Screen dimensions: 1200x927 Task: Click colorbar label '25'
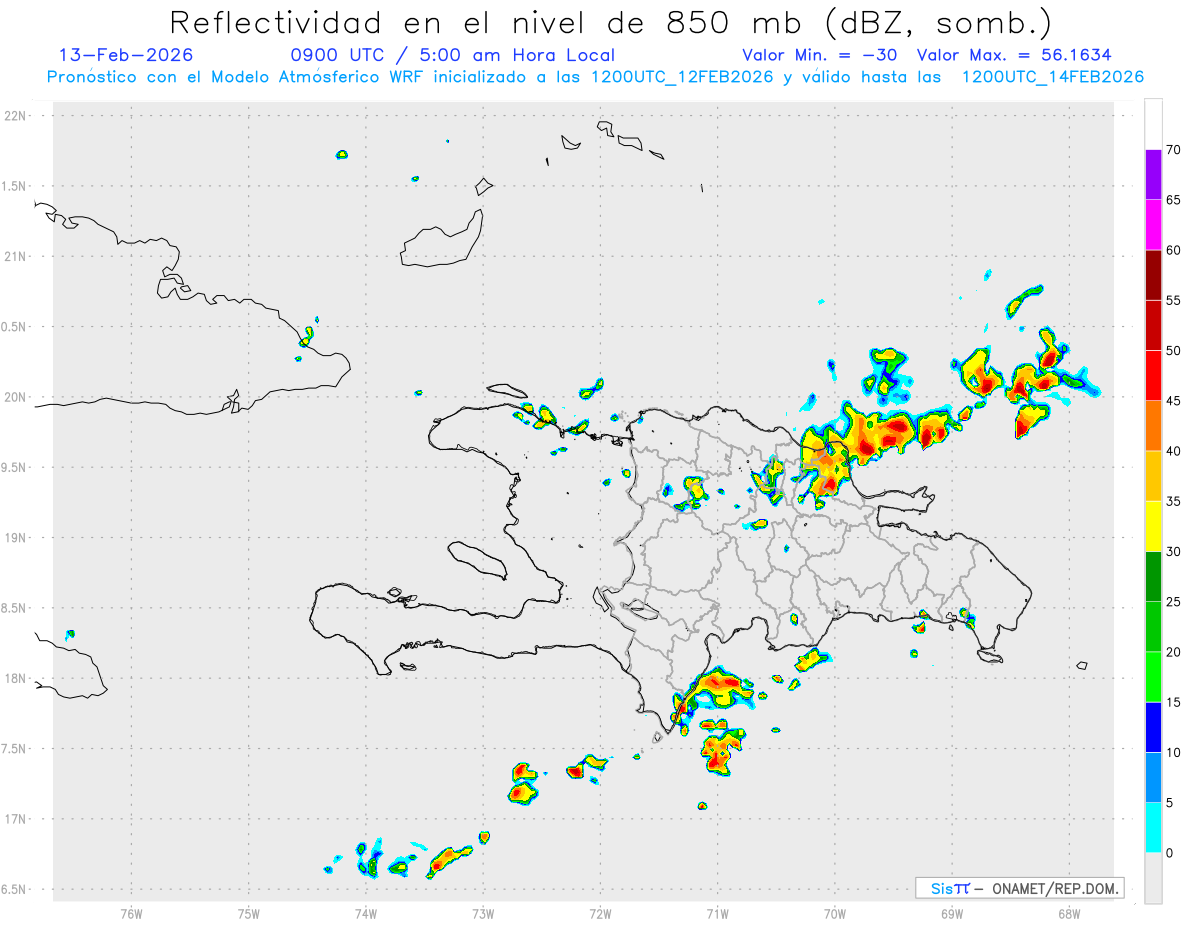pyautogui.click(x=1173, y=602)
